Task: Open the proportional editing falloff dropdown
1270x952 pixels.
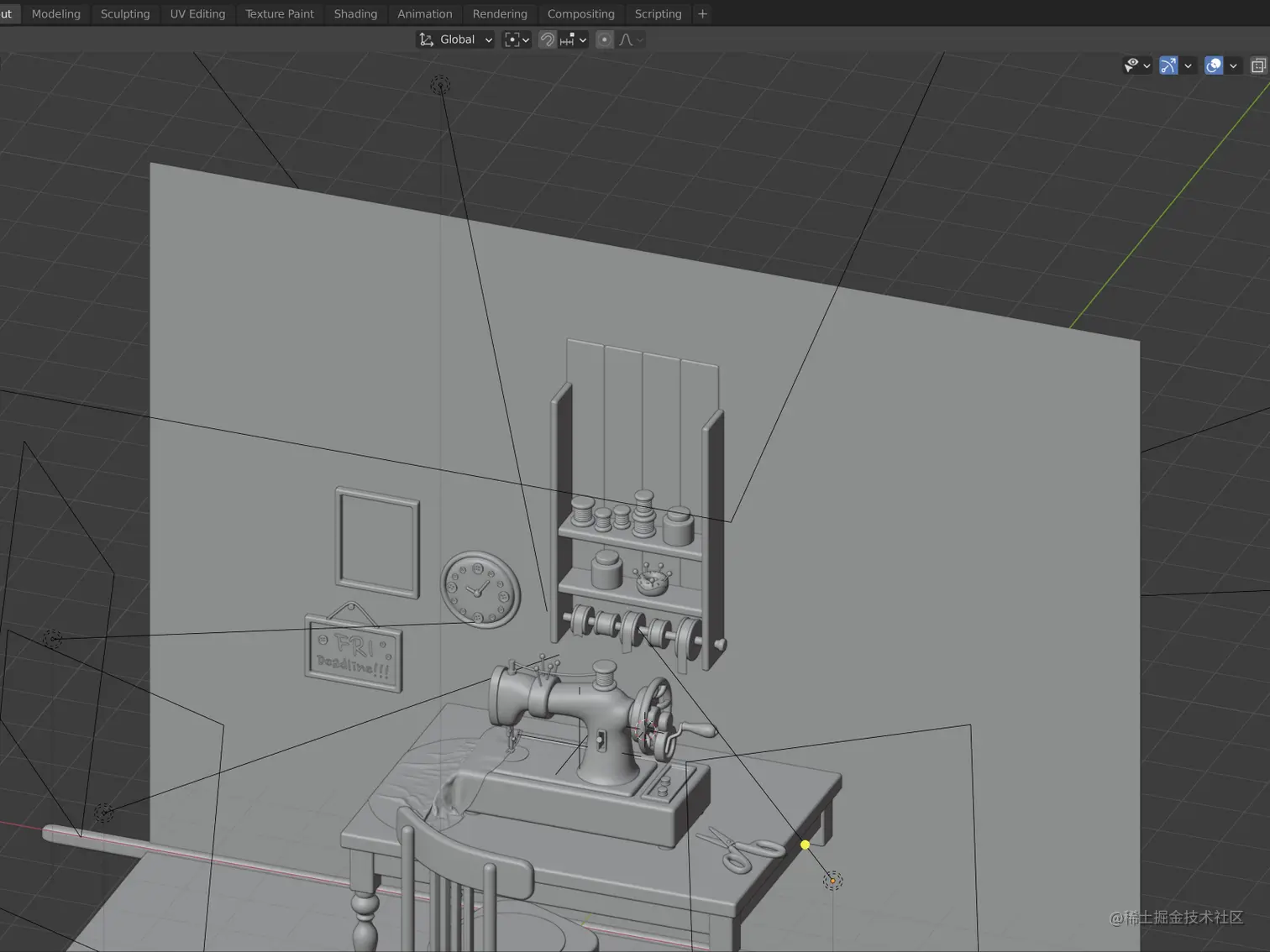Action: click(x=631, y=39)
